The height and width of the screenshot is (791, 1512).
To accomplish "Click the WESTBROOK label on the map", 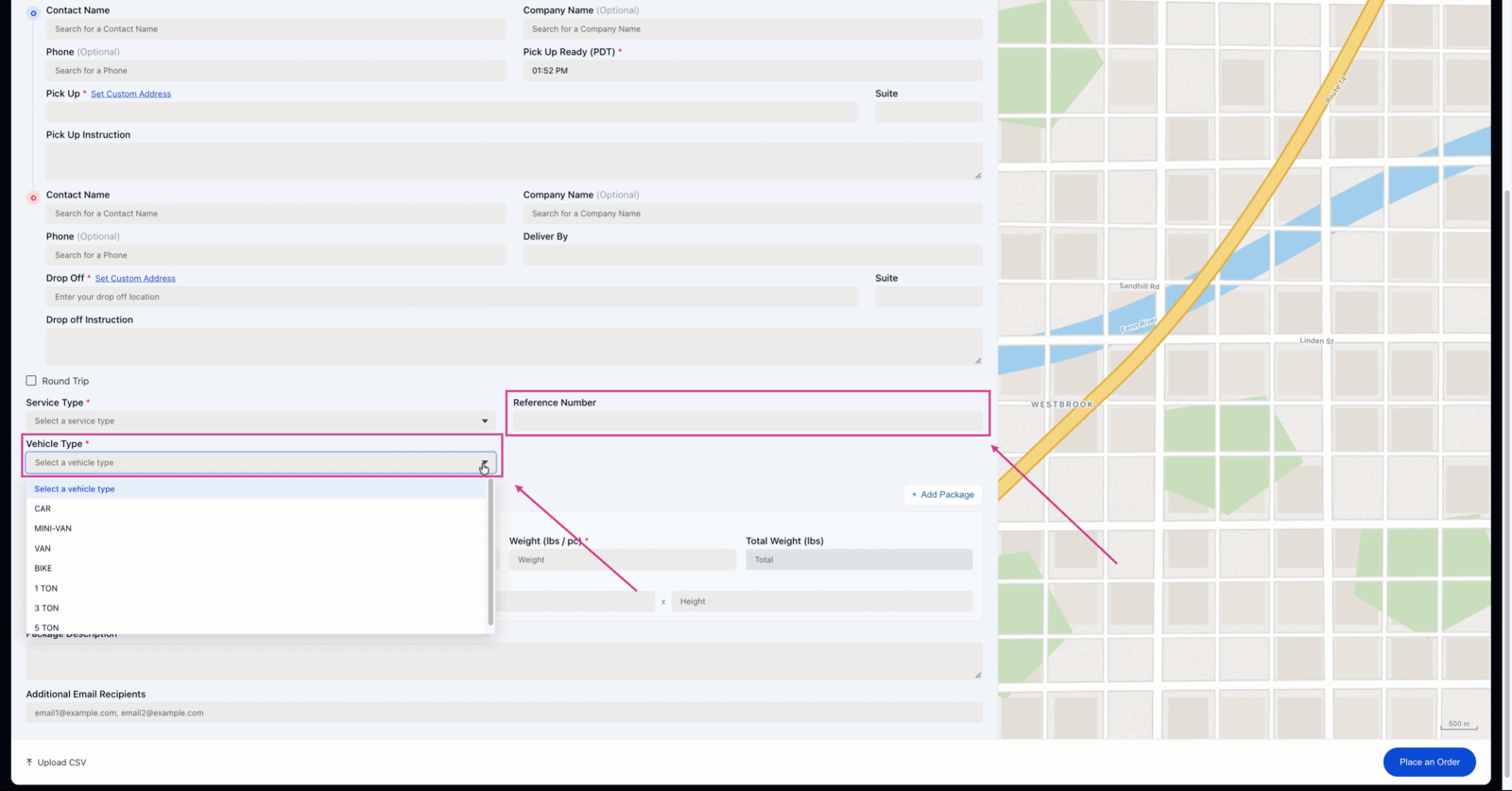I will pos(1062,404).
